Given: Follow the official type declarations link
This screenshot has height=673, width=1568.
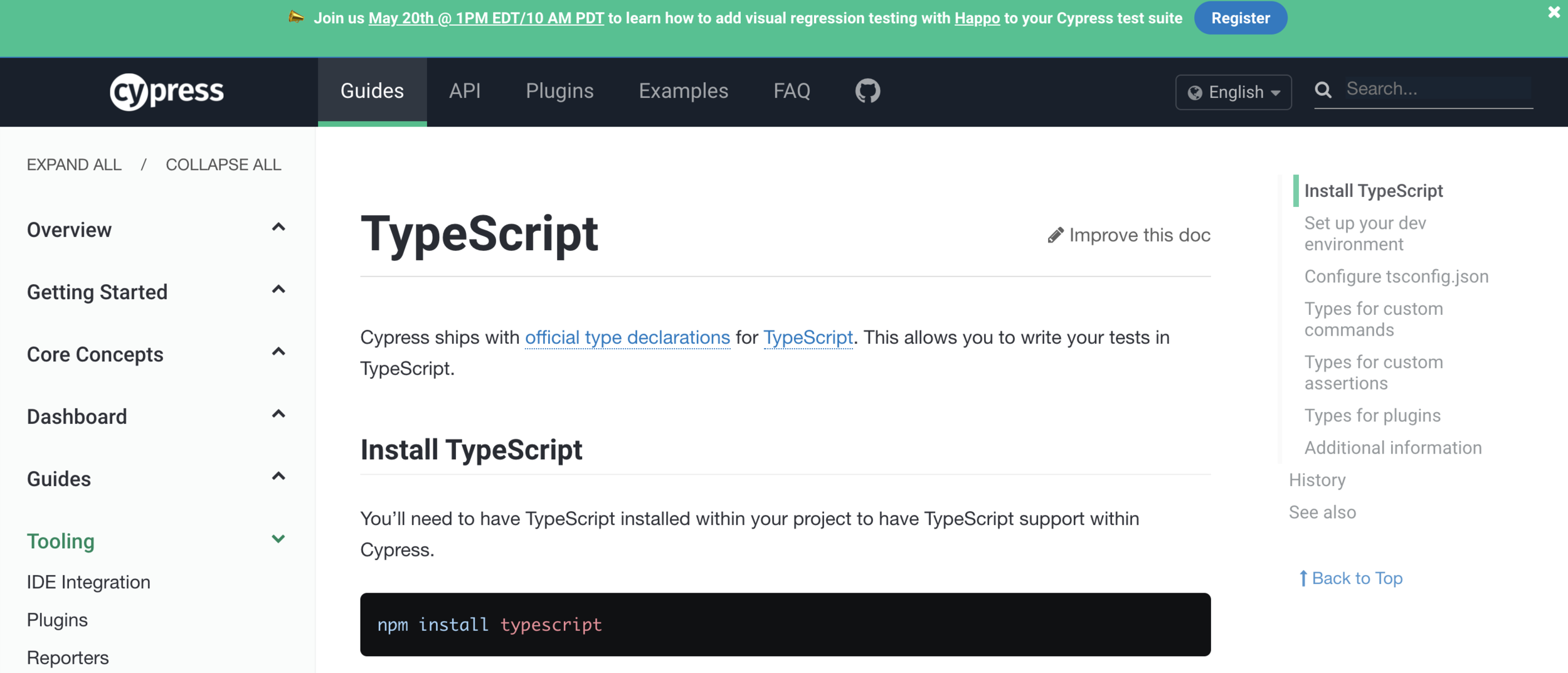Looking at the screenshot, I should coord(627,337).
